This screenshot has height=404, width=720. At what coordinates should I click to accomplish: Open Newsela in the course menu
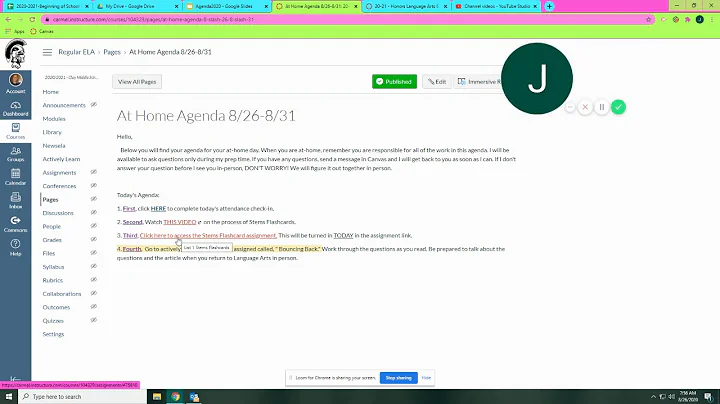54,146
